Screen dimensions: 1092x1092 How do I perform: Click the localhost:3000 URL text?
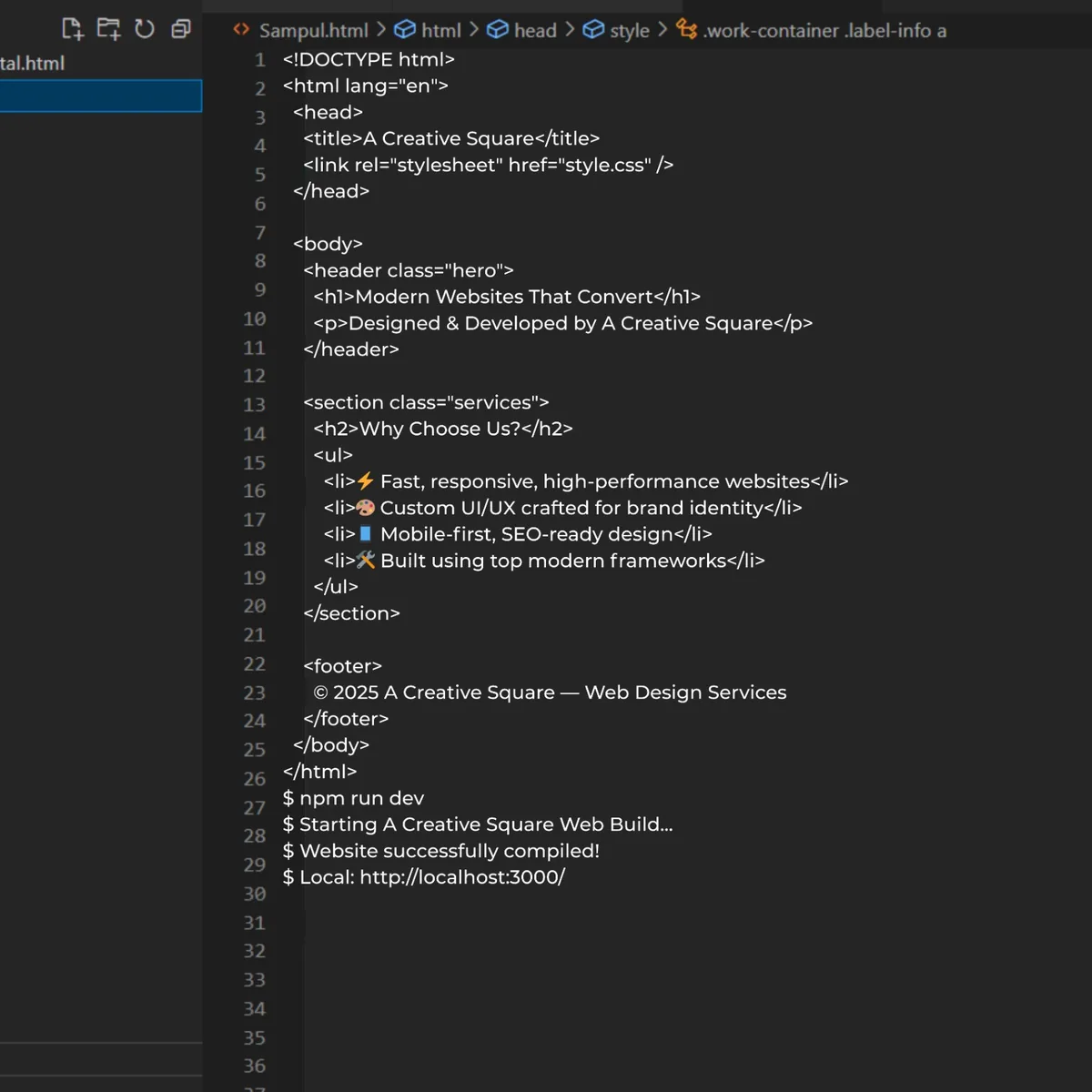pos(462,877)
